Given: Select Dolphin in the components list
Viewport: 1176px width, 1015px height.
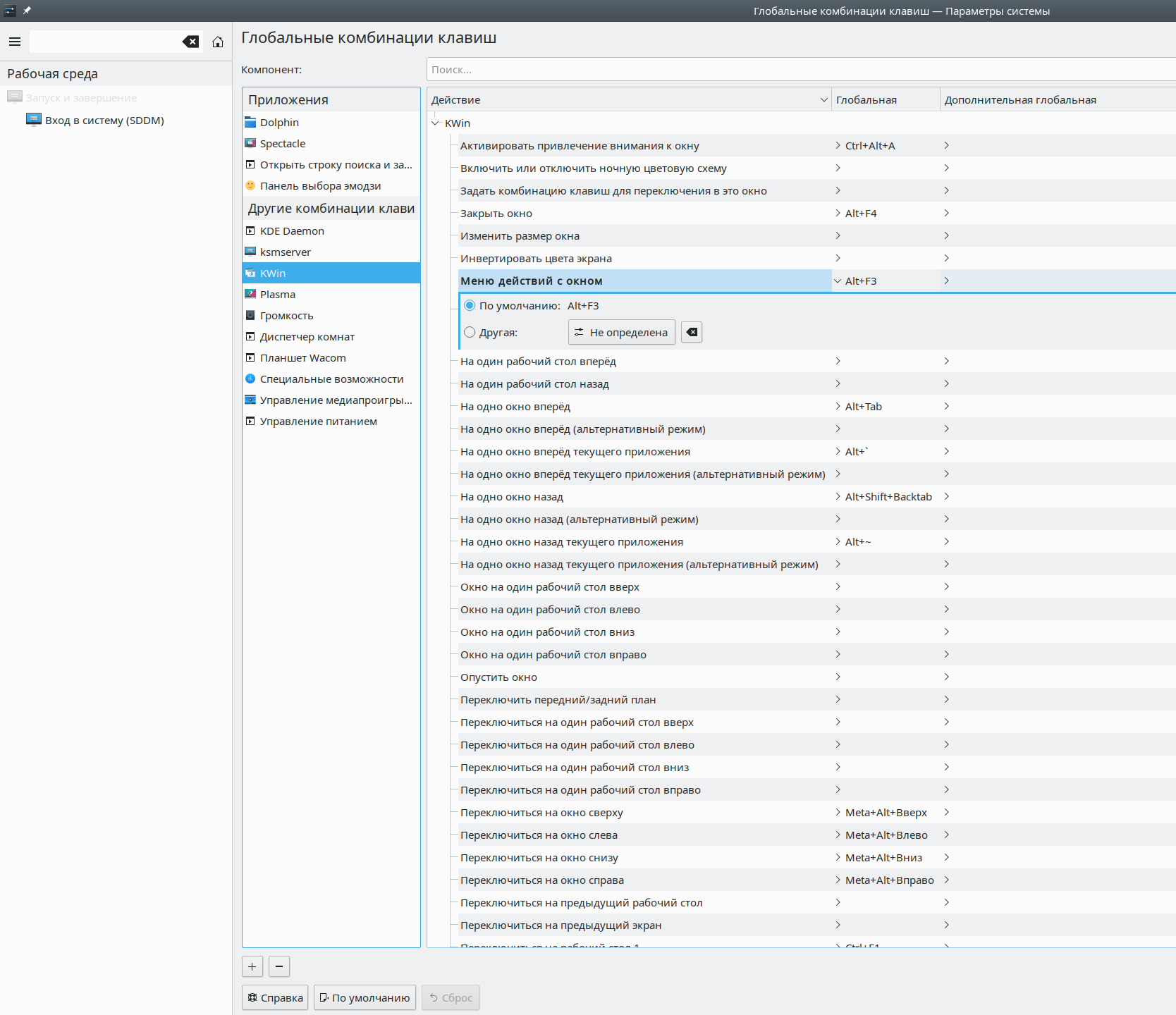Looking at the screenshot, I should pyautogui.click(x=331, y=122).
